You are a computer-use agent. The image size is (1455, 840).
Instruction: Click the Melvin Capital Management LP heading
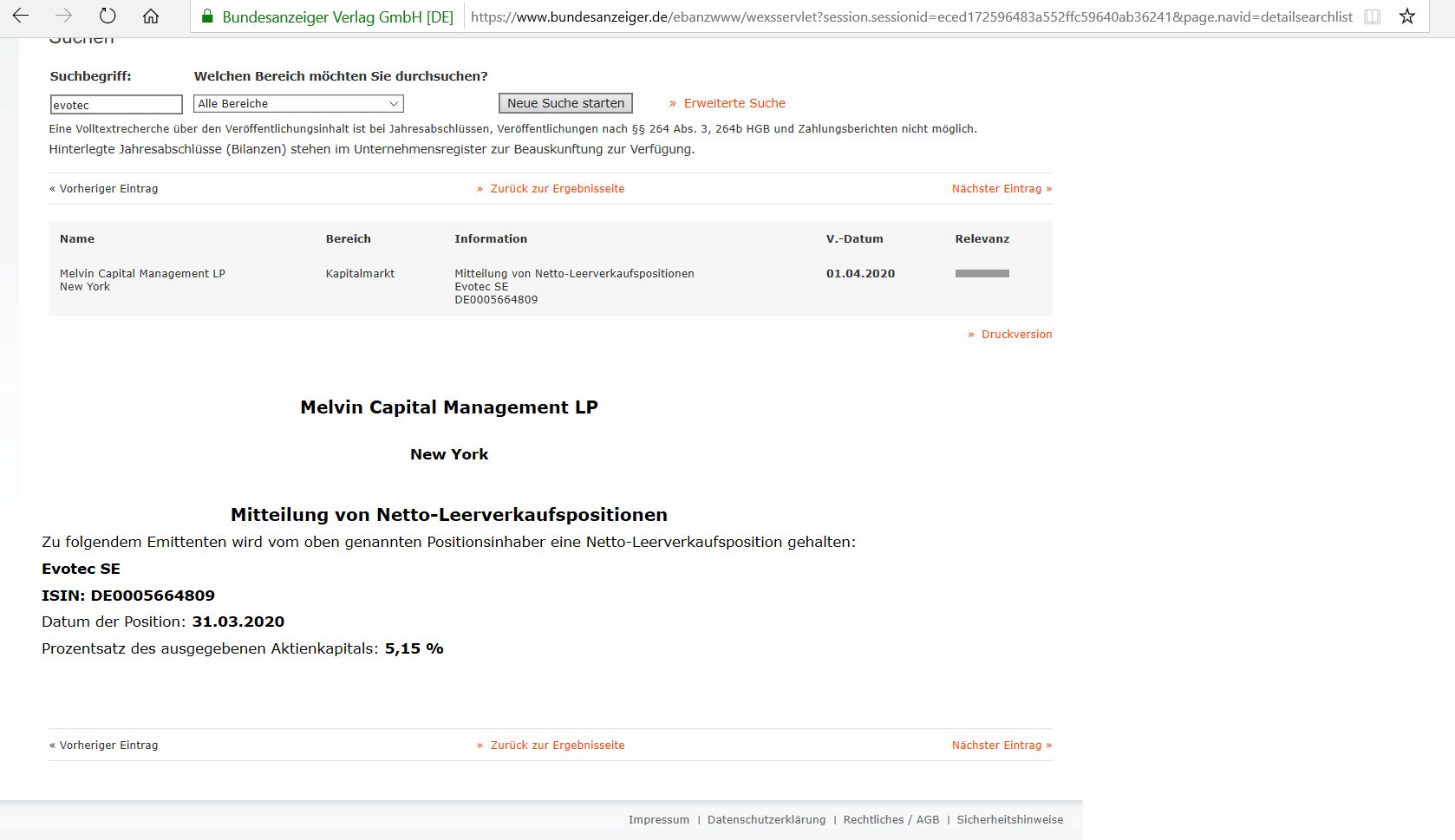tap(449, 407)
